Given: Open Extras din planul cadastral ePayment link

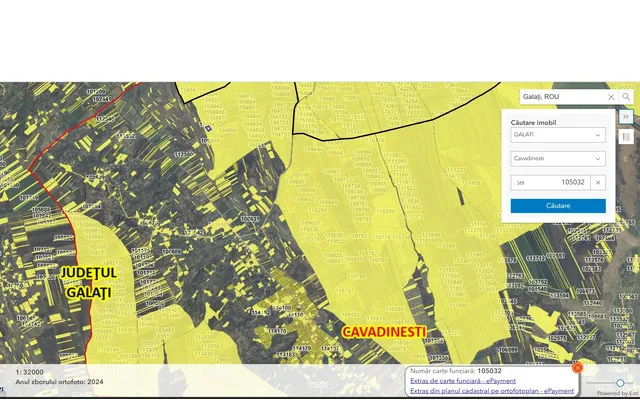Looking at the screenshot, I should tap(484, 391).
